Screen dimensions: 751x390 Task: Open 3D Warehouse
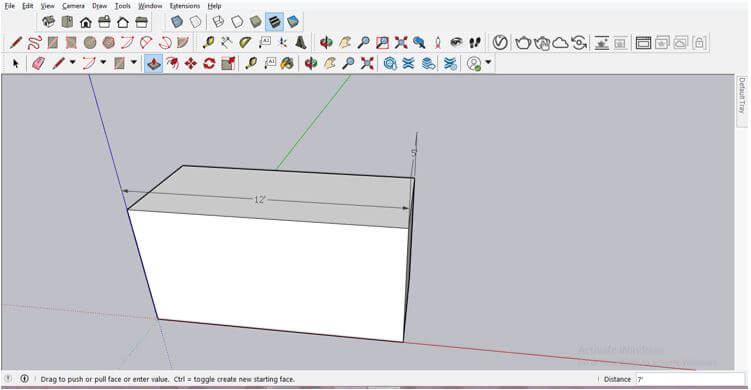(390, 63)
